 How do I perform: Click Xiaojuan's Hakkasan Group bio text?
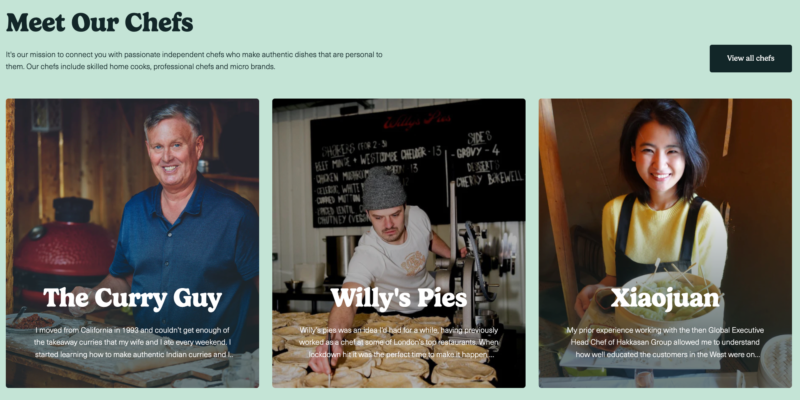(x=665, y=342)
